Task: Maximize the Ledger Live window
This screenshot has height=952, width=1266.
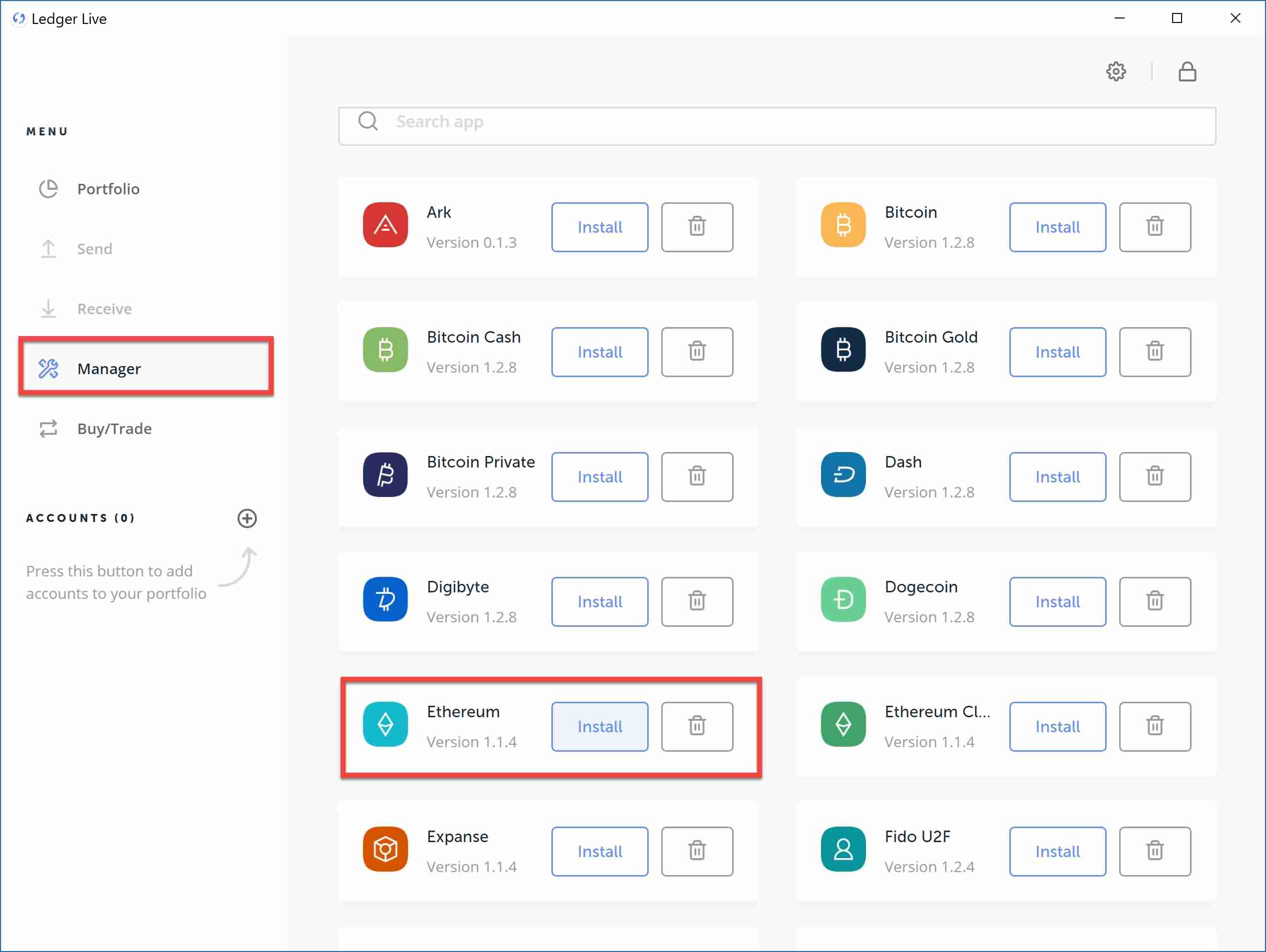Action: 1176,18
